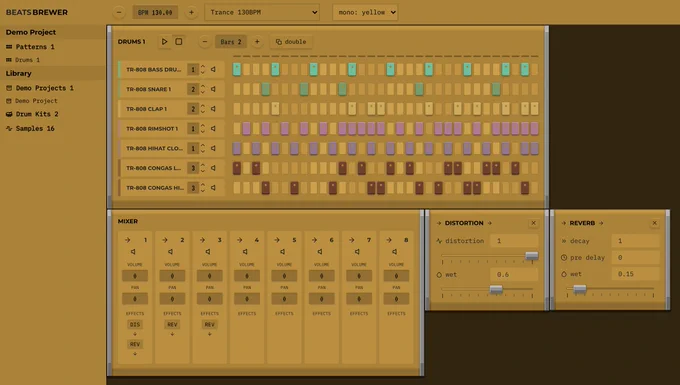Screen dimensions: 680x385
Task: Change Clap 1 track mixer channel stepper
Action: tap(203, 109)
